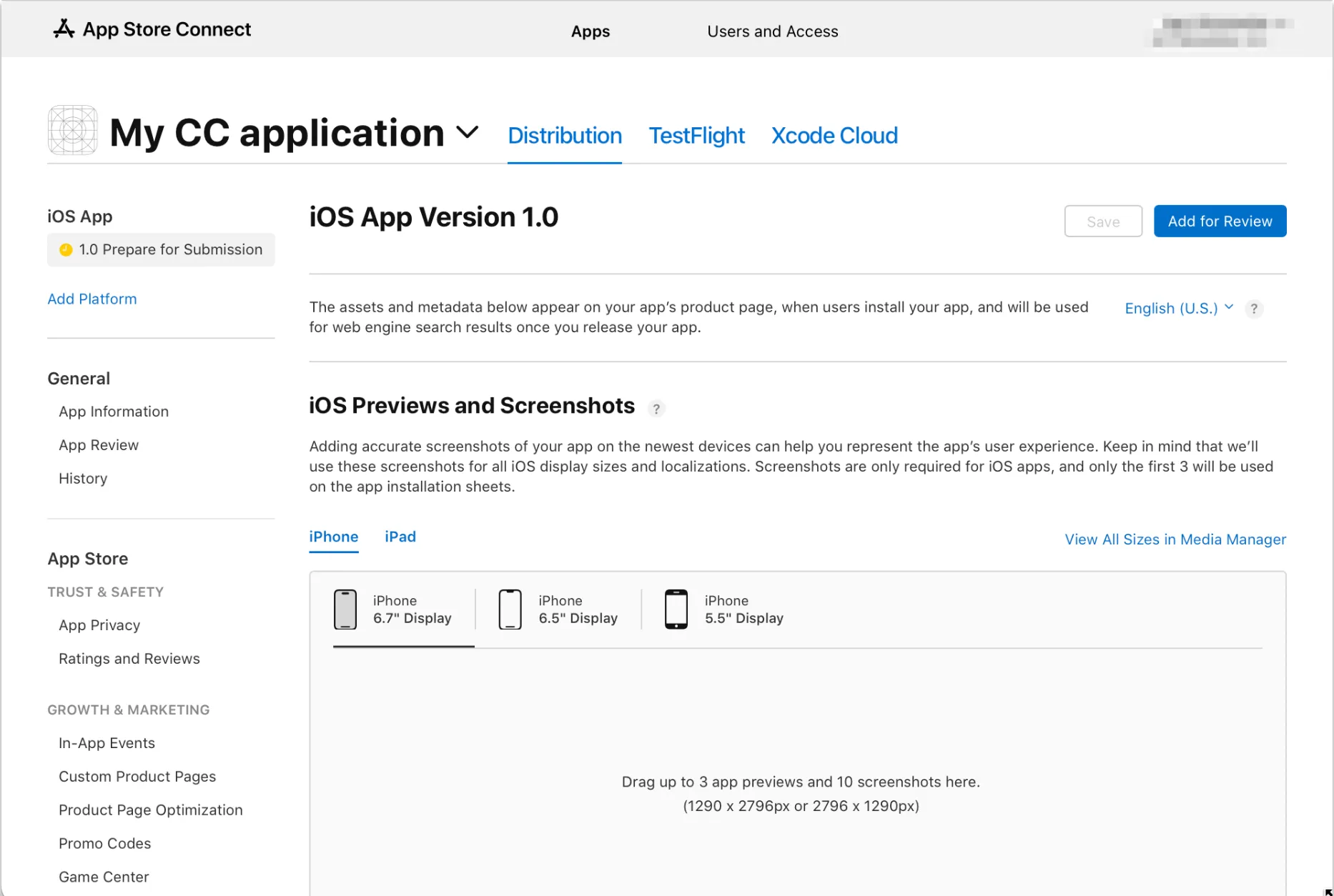
Task: Open help for iOS Previews and Screenshots
Action: (x=656, y=408)
